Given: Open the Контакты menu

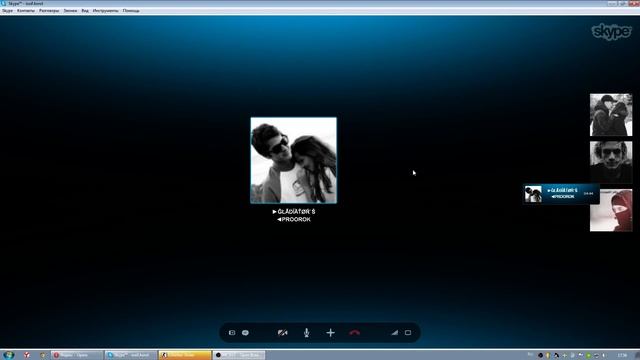Looking at the screenshot, I should click(26, 11).
